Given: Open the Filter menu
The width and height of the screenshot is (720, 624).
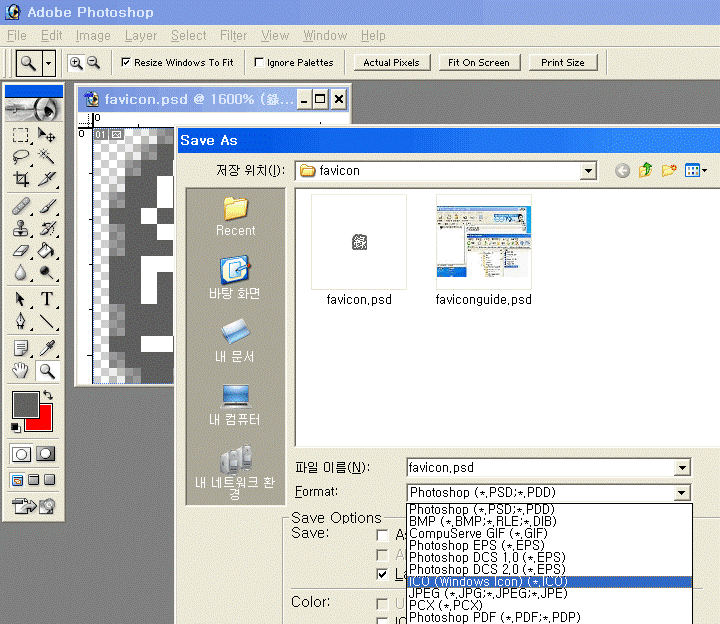Looking at the screenshot, I should coord(233,35).
